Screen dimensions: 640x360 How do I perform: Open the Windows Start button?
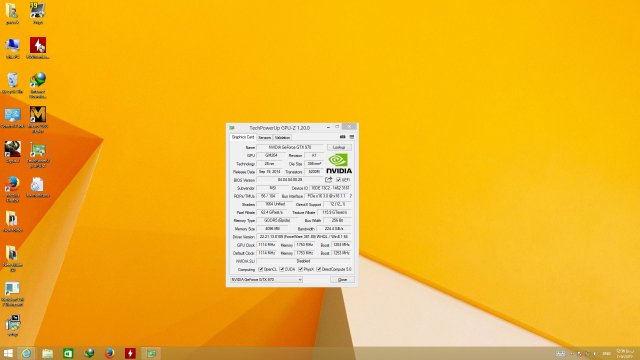point(8,353)
